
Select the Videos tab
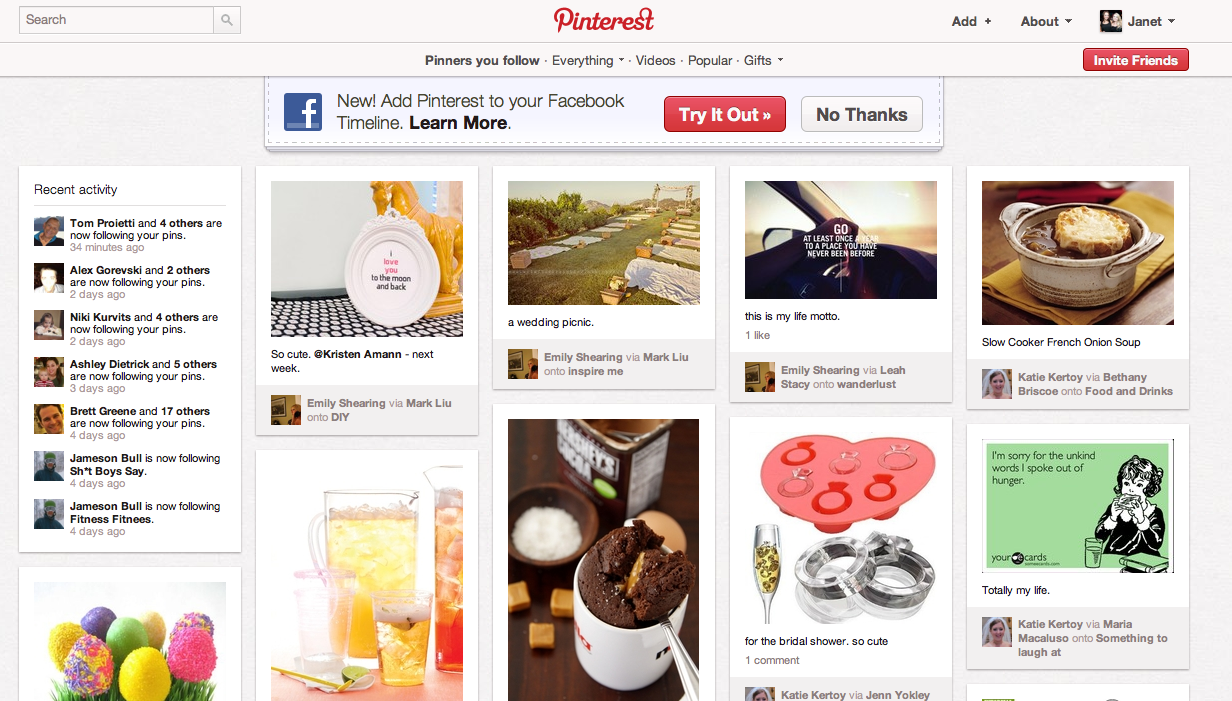pyautogui.click(x=655, y=60)
